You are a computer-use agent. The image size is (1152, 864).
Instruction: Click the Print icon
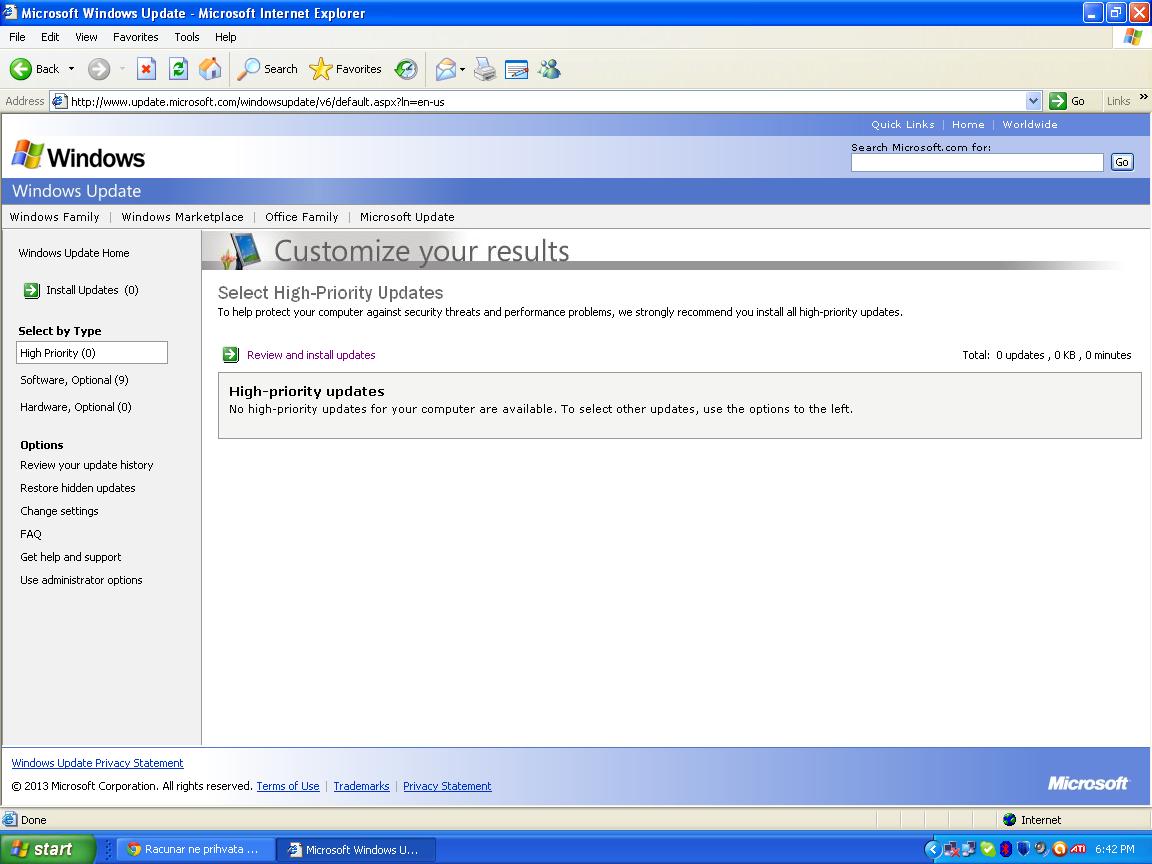point(485,69)
